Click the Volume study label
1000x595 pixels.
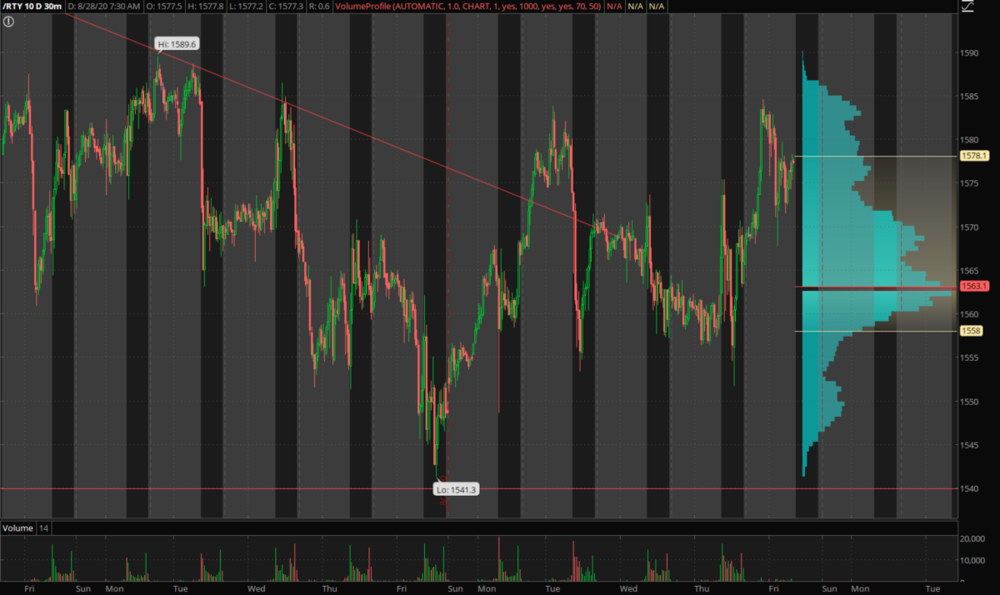pos(17,528)
